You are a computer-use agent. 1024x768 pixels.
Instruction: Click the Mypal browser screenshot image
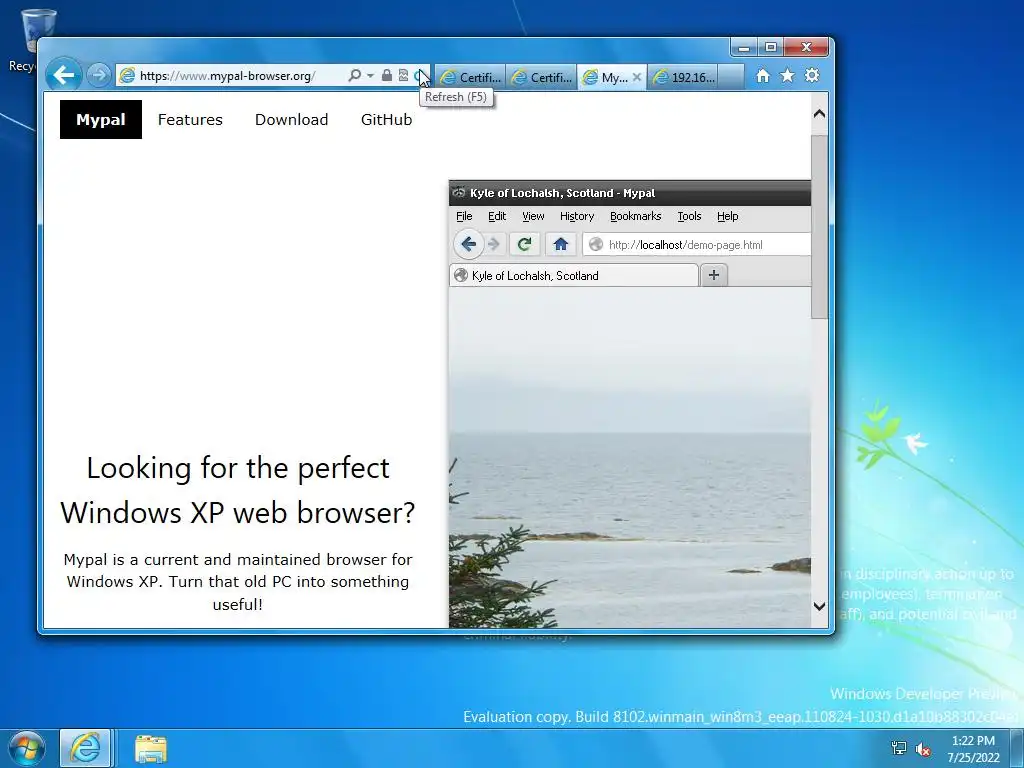[630, 404]
